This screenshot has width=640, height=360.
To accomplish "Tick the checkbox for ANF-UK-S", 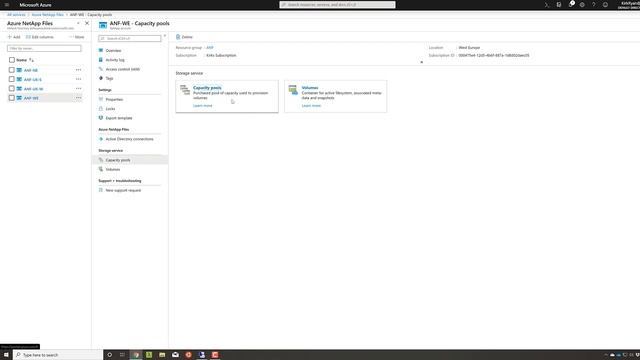I will pyautogui.click(x=12, y=79).
